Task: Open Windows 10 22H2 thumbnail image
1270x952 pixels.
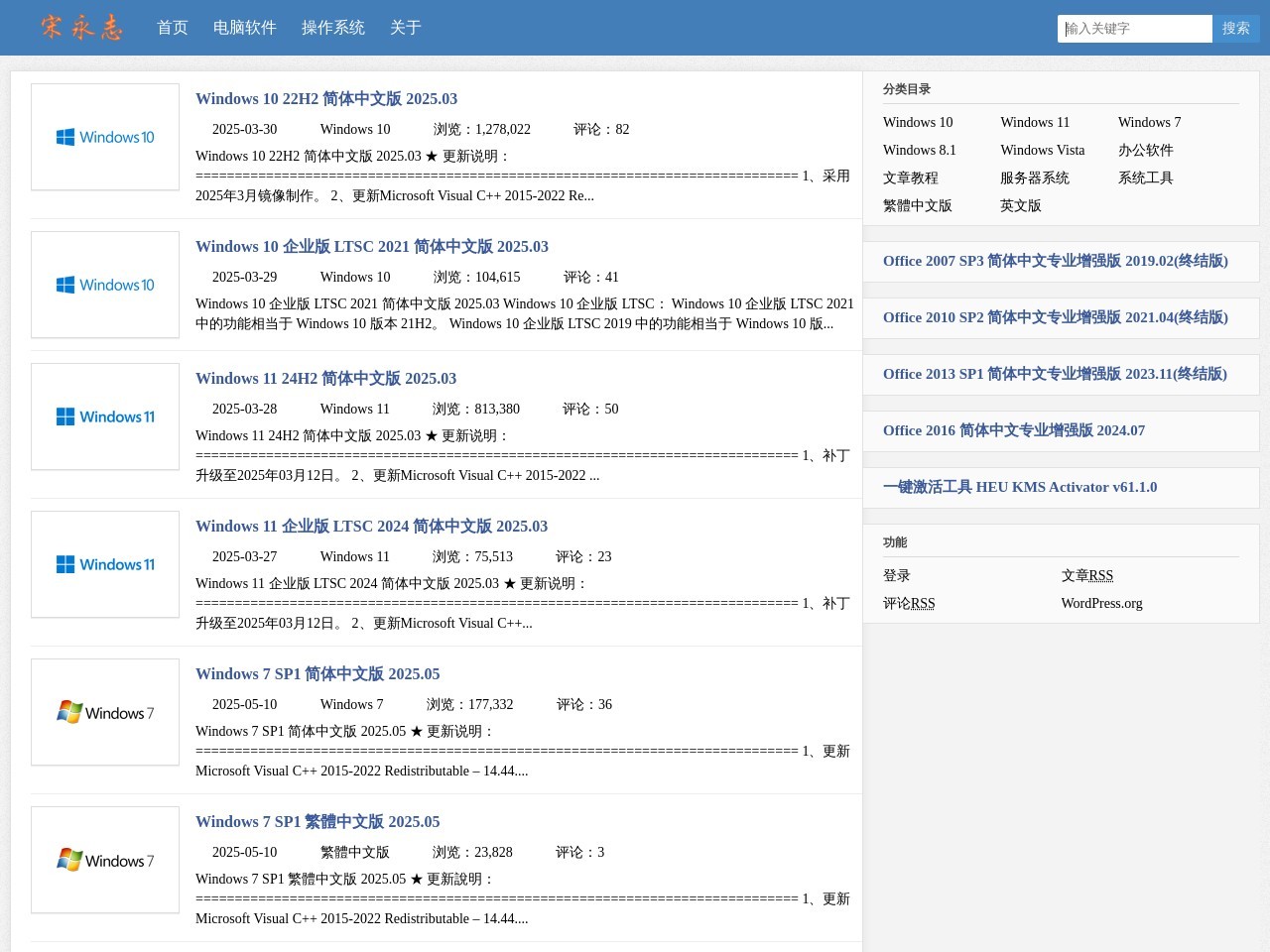Action: tap(105, 137)
